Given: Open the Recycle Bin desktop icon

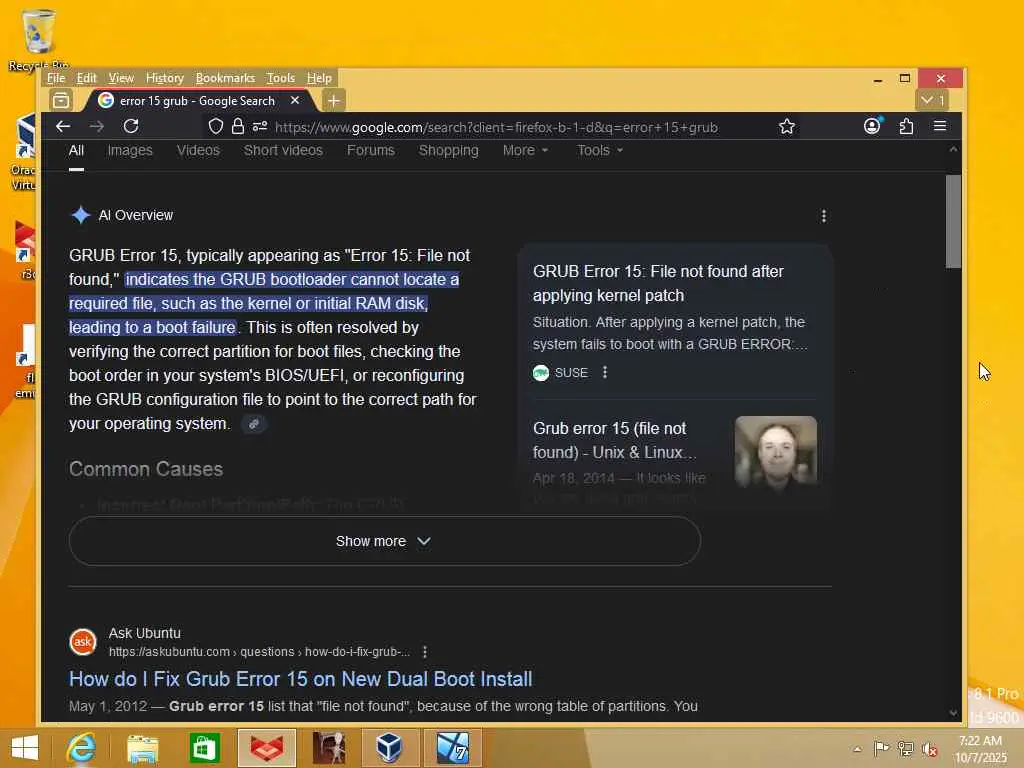Looking at the screenshot, I should point(39,39).
